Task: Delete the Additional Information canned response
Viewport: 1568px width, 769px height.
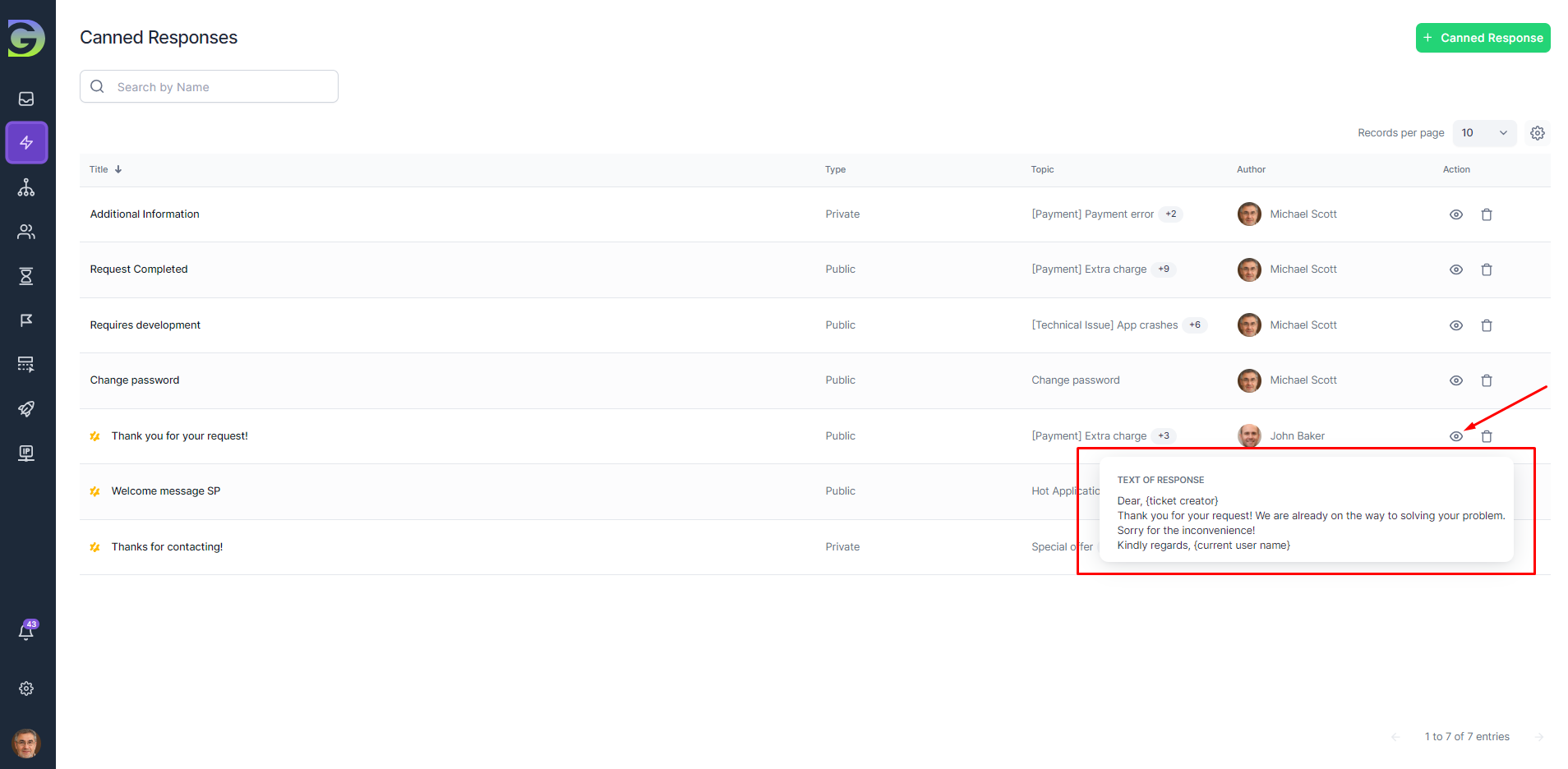Action: click(1486, 214)
